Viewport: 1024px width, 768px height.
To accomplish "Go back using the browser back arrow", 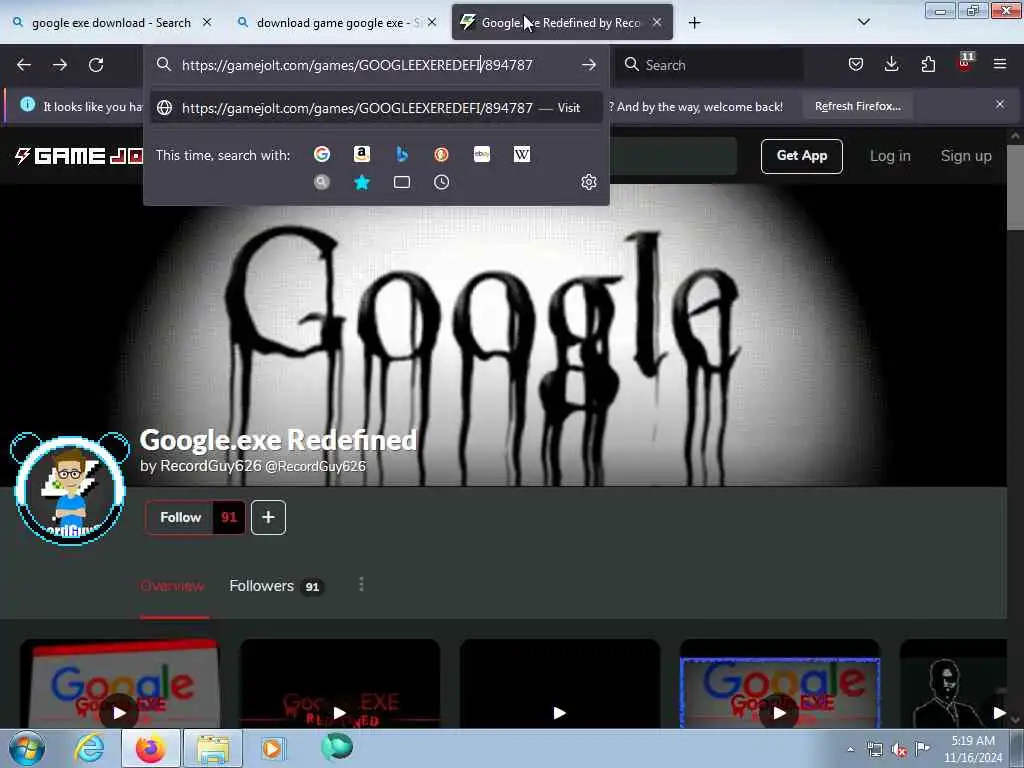I will [24, 65].
